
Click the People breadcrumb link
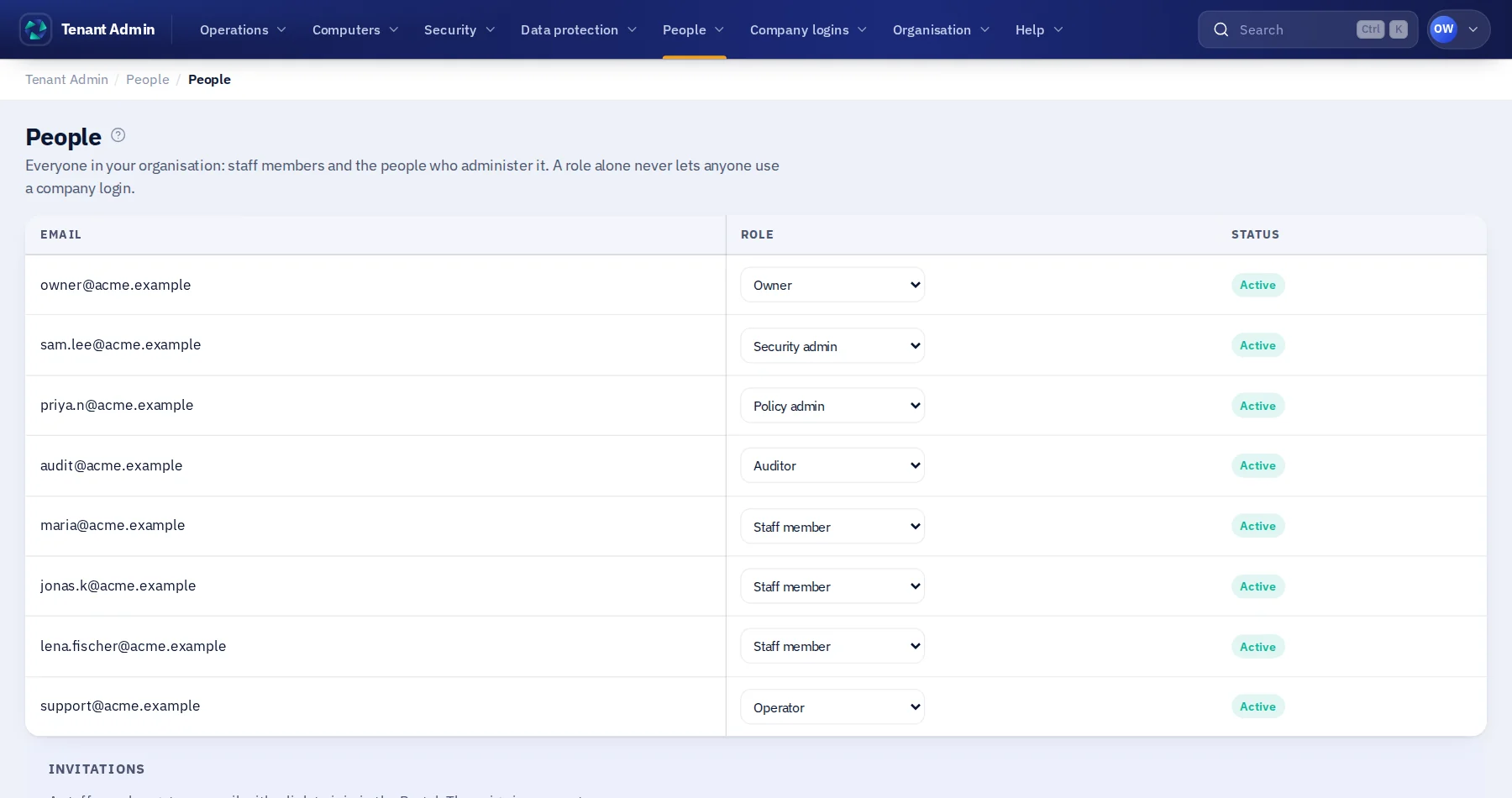(148, 79)
